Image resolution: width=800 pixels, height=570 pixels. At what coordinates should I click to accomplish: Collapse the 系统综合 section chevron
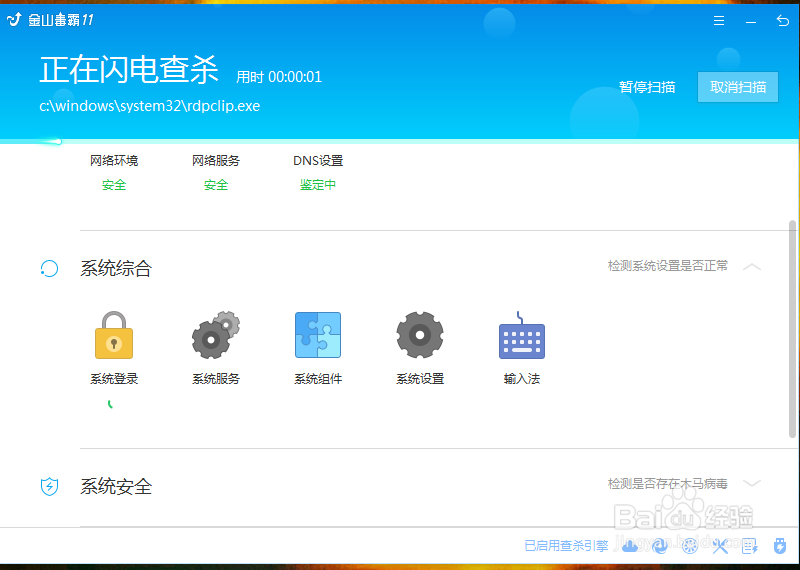pos(752,266)
